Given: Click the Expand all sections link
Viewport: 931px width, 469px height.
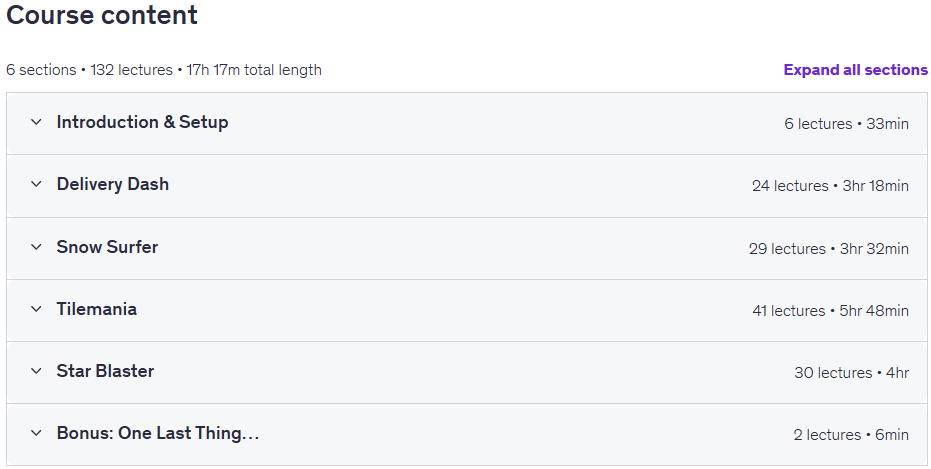Looking at the screenshot, I should [855, 70].
